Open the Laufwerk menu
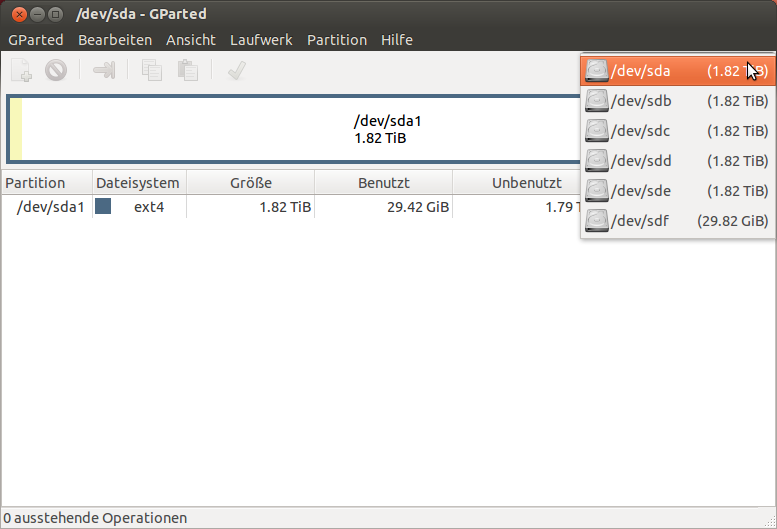Viewport: 777px width, 529px height. pyautogui.click(x=261, y=40)
